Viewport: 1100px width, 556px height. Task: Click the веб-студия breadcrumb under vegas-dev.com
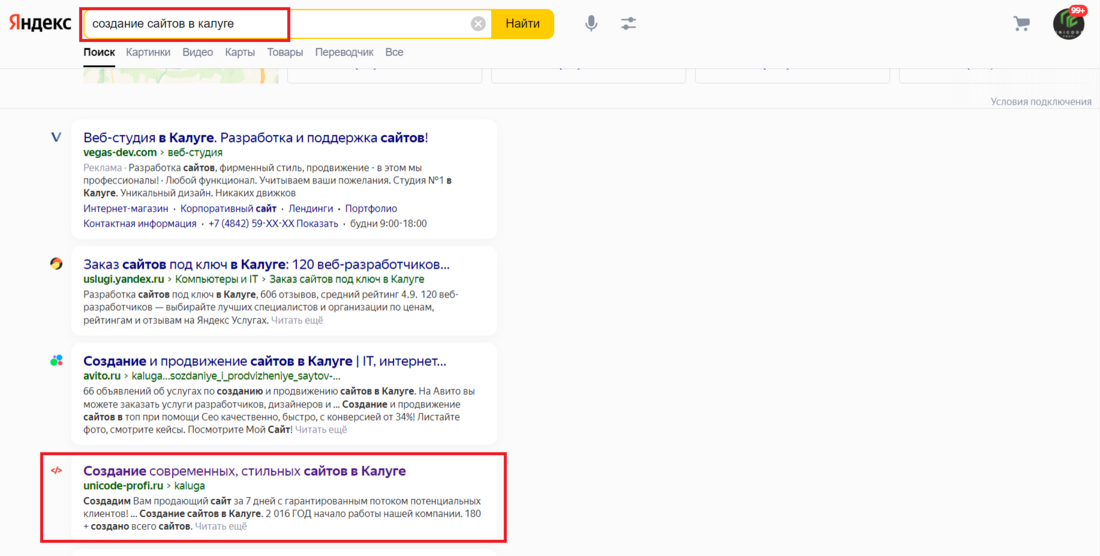[x=195, y=153]
